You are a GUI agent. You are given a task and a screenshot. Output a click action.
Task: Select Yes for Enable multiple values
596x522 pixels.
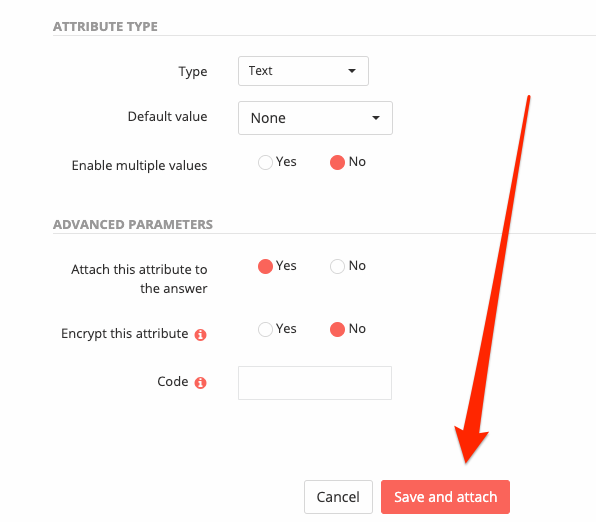click(x=265, y=162)
